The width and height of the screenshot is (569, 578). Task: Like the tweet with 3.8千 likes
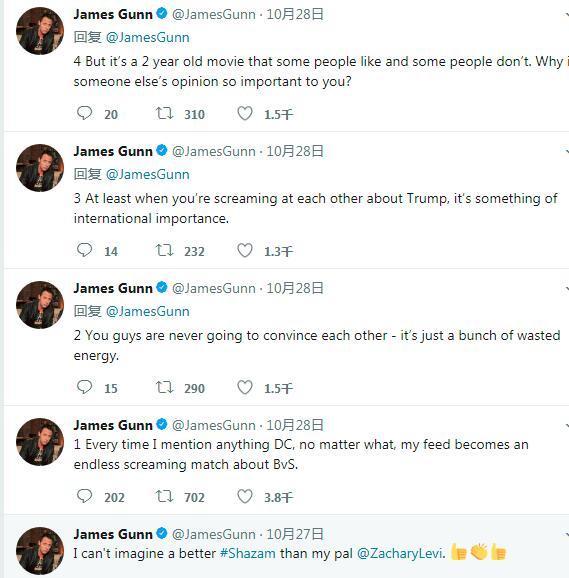pyautogui.click(x=245, y=497)
